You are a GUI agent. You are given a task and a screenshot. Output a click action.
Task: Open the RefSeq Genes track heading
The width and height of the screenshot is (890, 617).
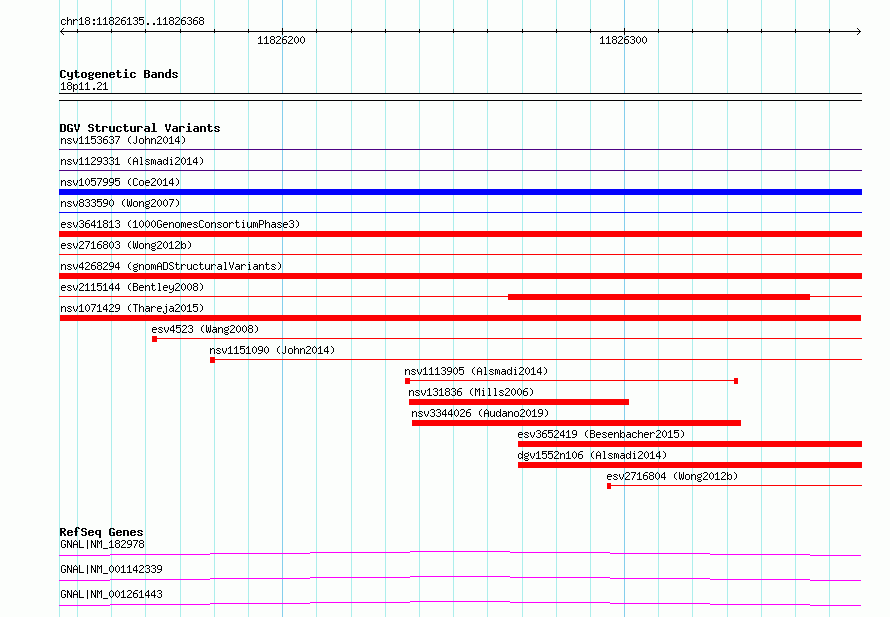point(101,532)
